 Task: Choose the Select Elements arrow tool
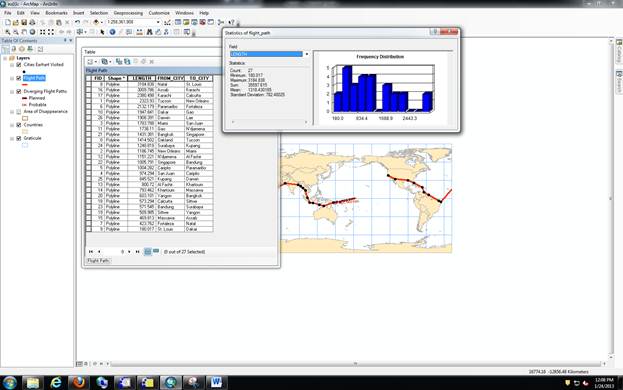coord(102,32)
